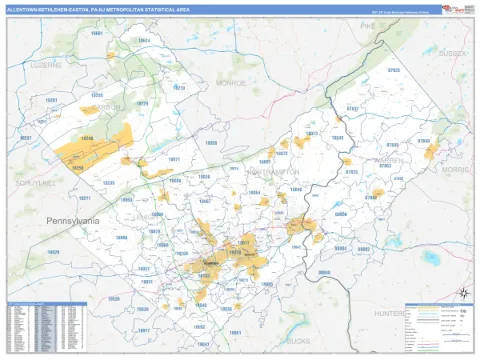Open the map legend key box

[439, 328]
